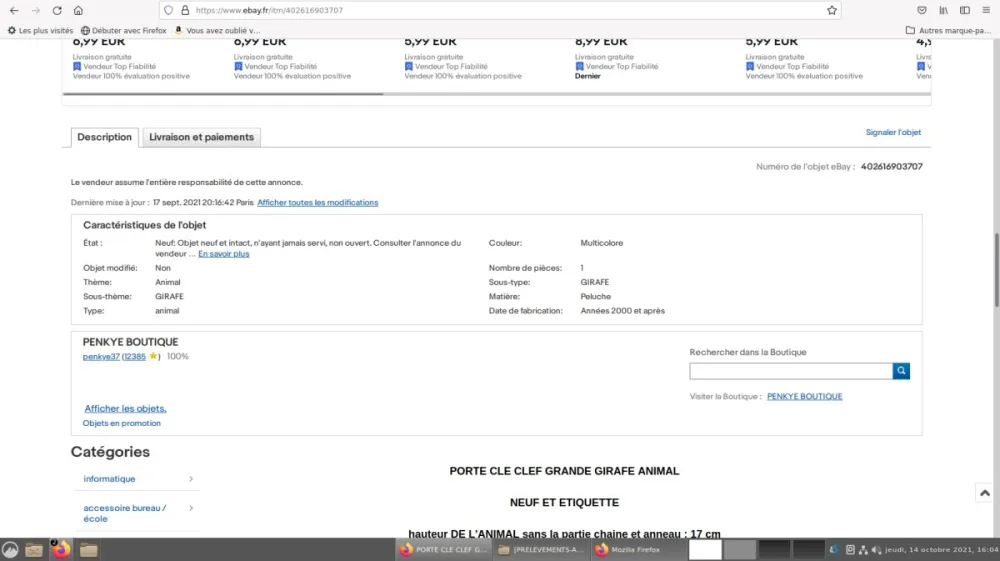This screenshot has width=1000, height=561.
Task: Bookmark this page with the star icon
Action: click(x=832, y=10)
